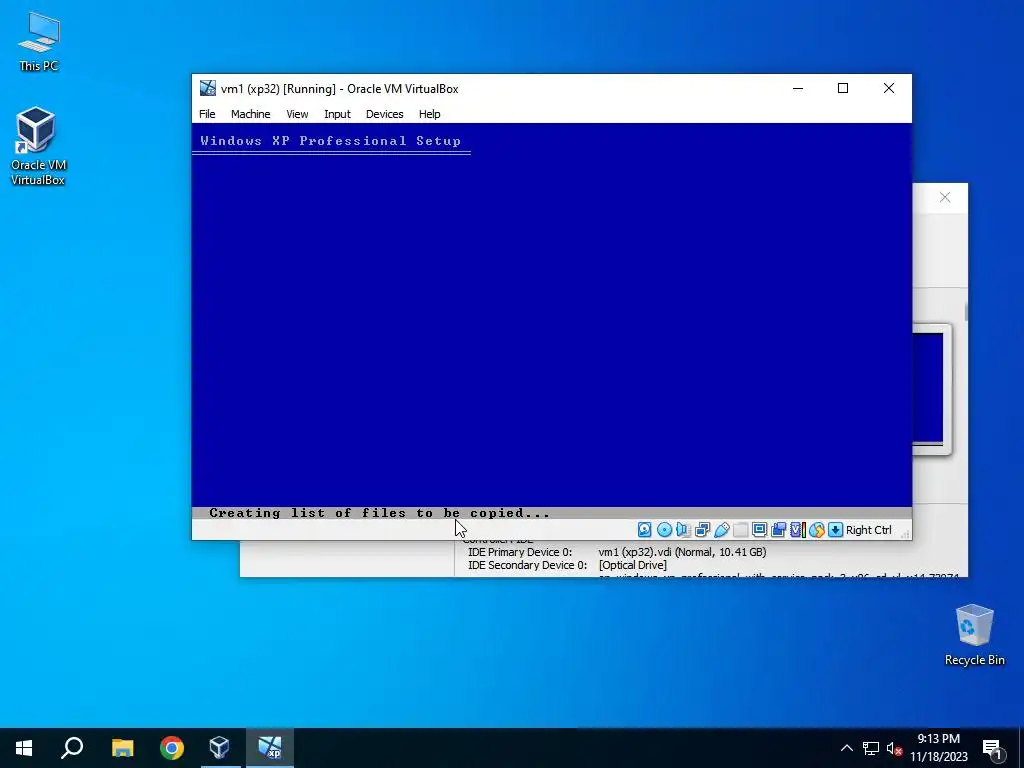Click the USB devices status icon
The width and height of the screenshot is (1024, 768).
721,530
